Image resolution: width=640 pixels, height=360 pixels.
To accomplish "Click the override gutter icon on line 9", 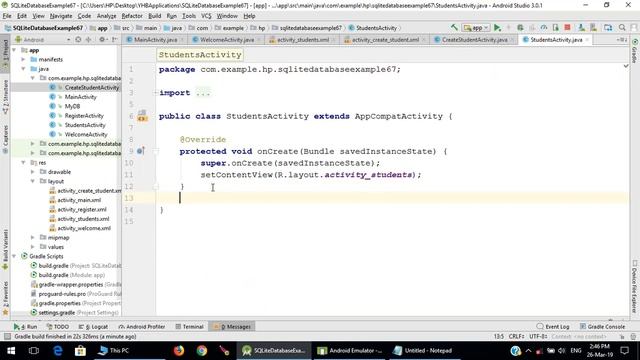I will point(141,151).
